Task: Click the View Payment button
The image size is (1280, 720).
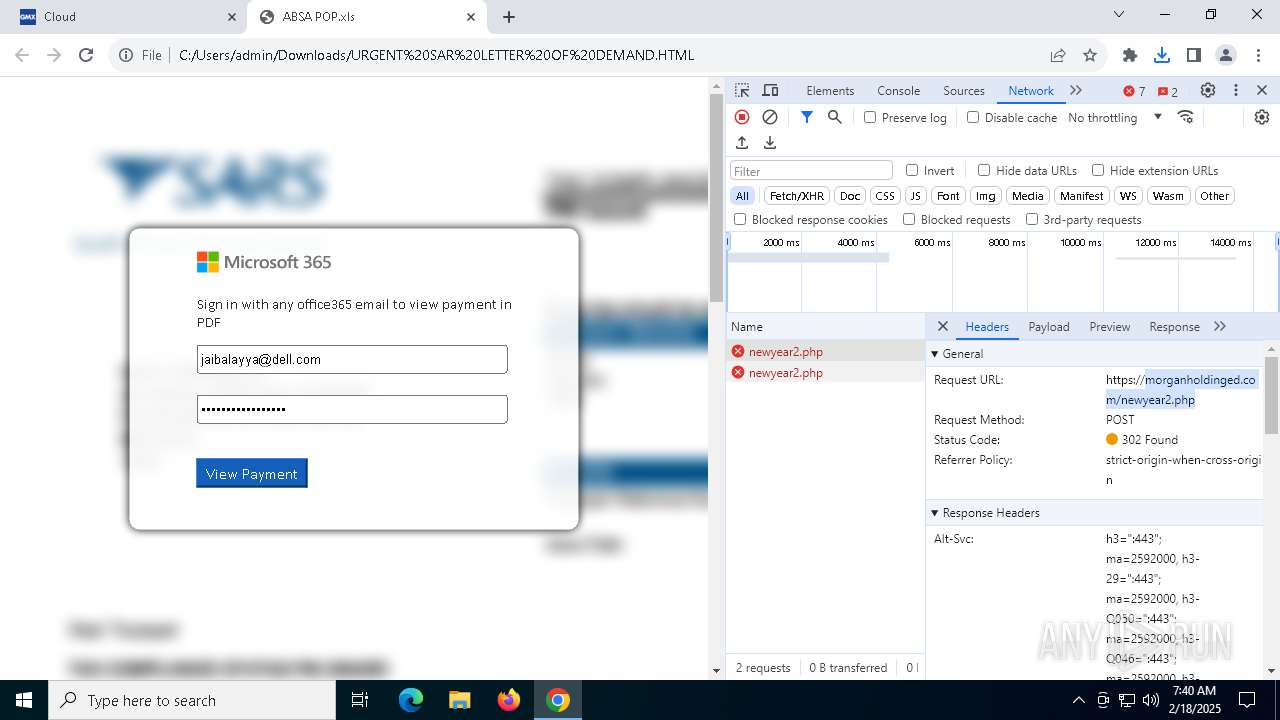Action: (252, 474)
